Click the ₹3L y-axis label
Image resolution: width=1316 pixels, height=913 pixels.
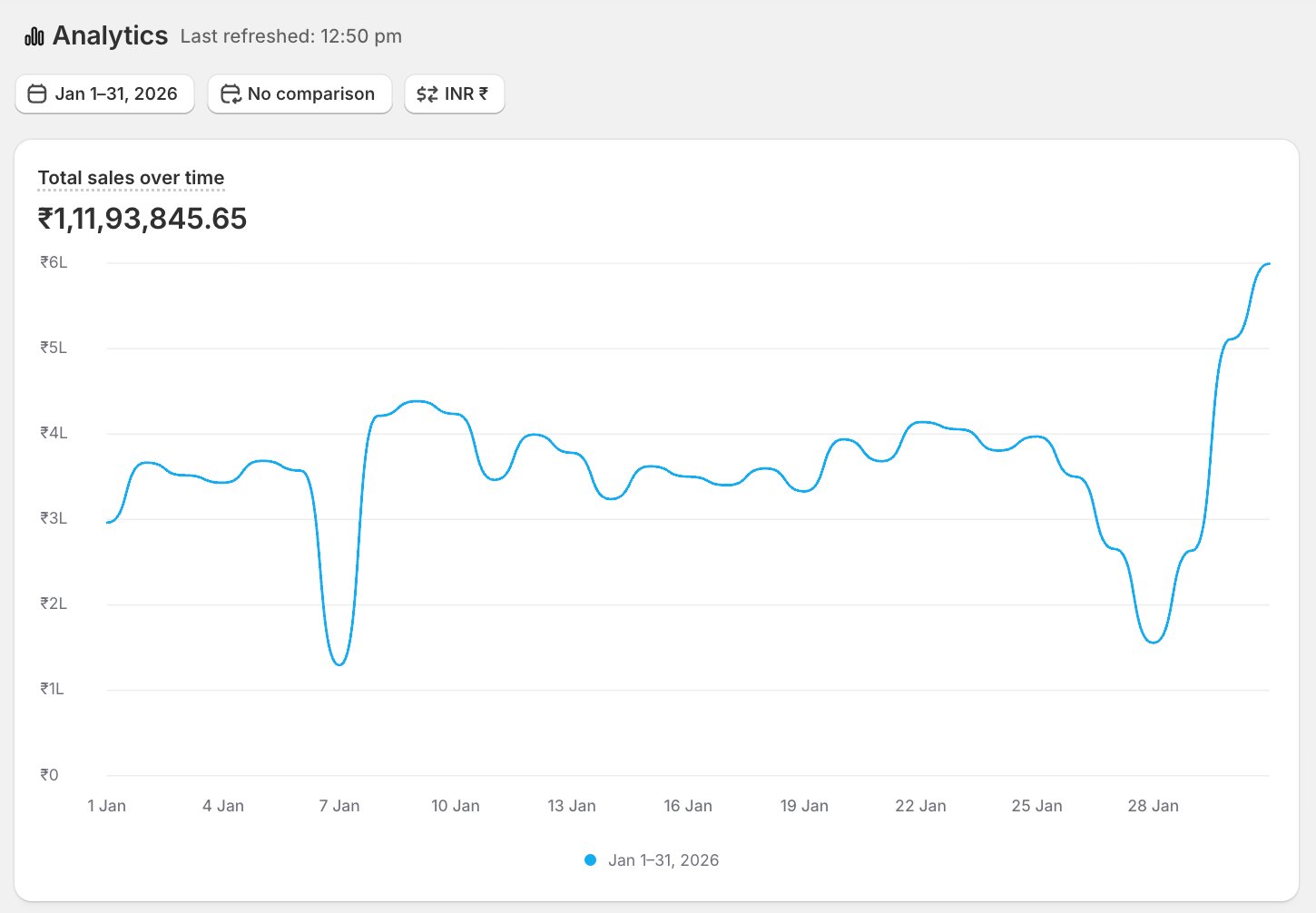(x=54, y=519)
